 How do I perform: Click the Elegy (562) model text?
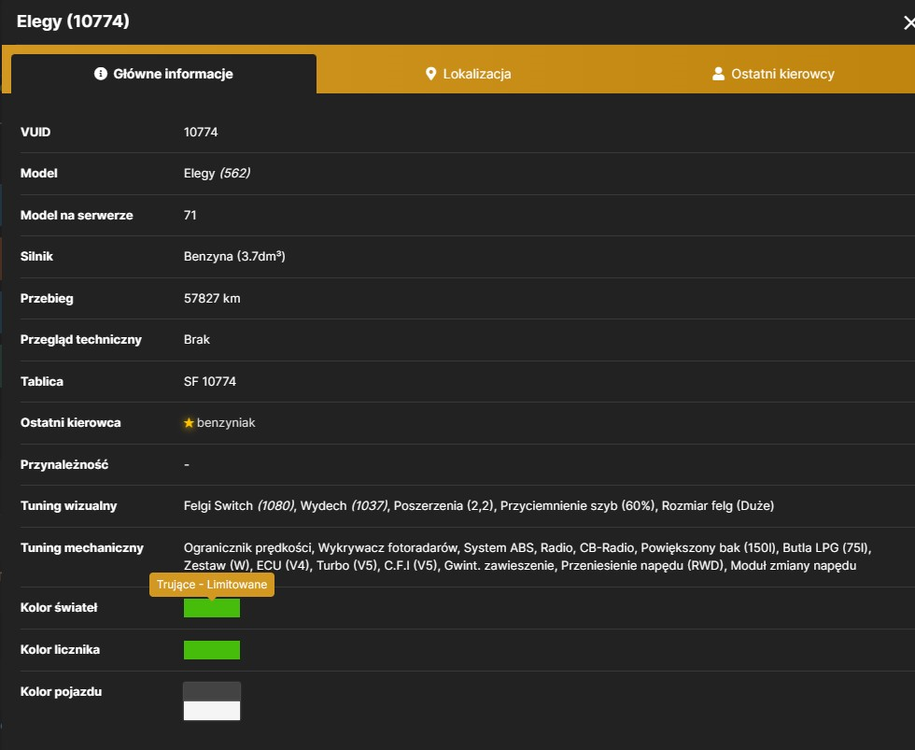tap(217, 173)
